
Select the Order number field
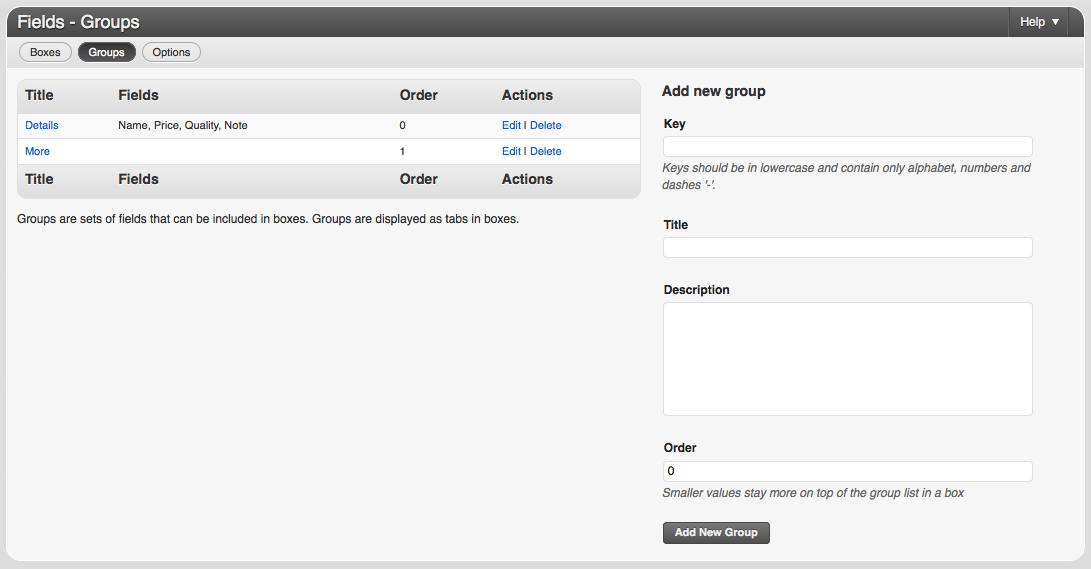pyautogui.click(x=847, y=471)
